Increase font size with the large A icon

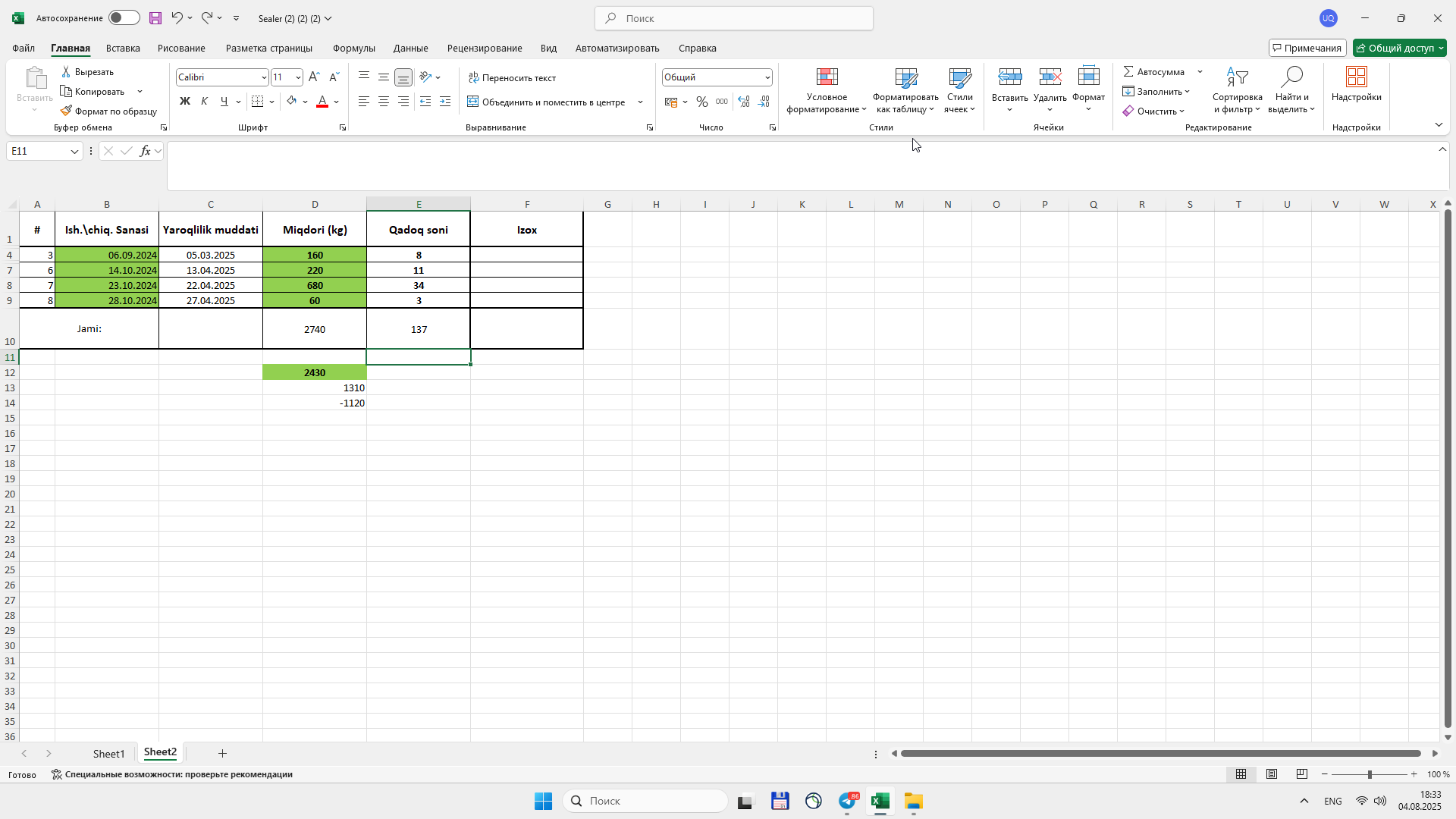(x=314, y=77)
